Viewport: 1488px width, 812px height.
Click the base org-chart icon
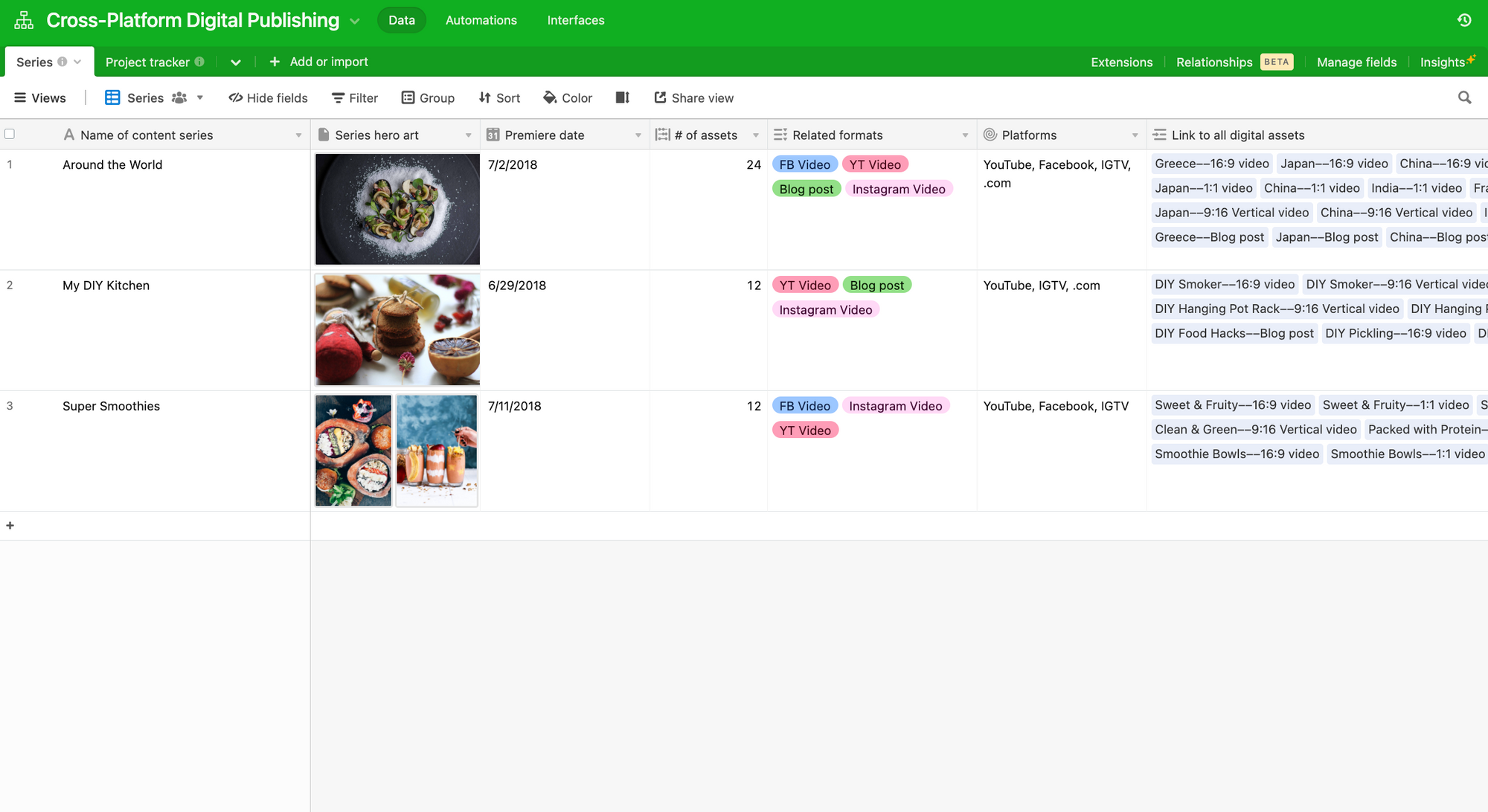click(x=24, y=20)
